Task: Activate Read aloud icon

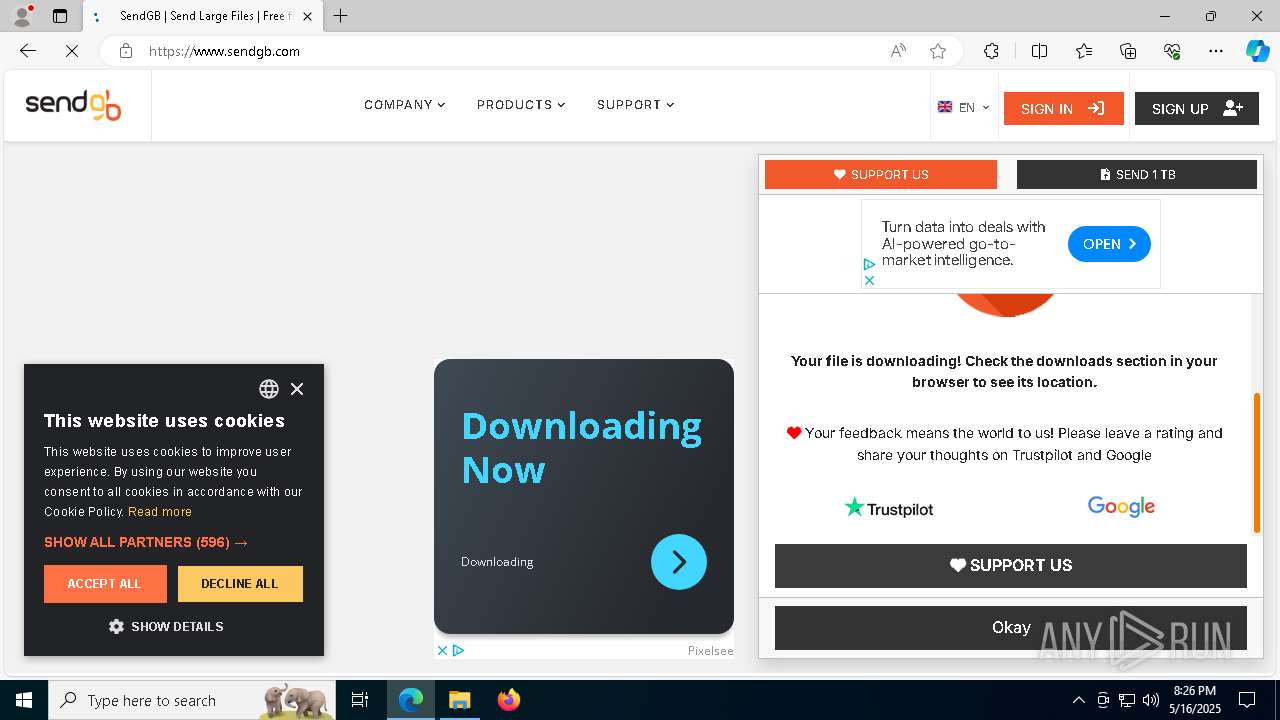Action: pos(898,51)
